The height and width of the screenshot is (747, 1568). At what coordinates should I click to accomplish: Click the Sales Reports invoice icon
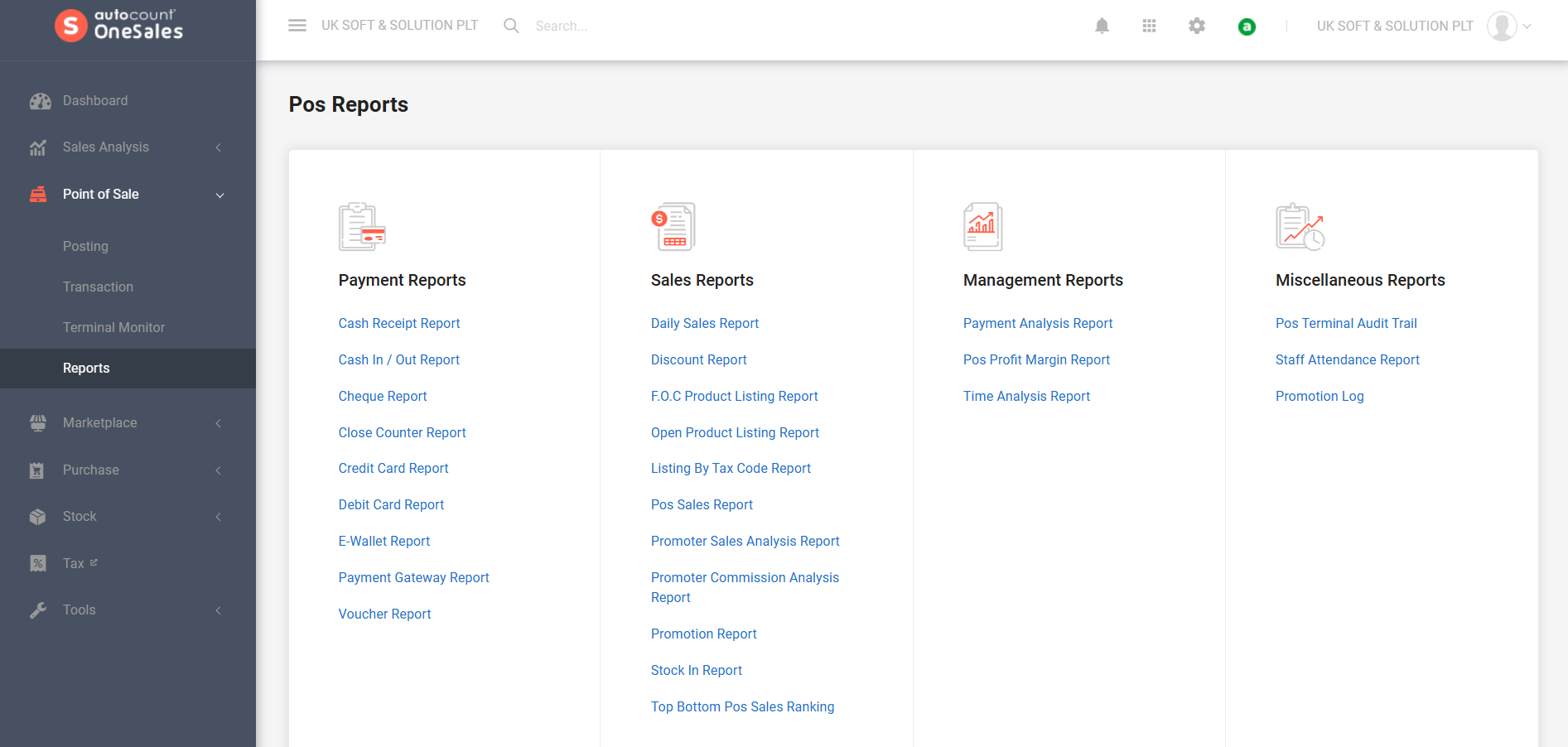click(673, 226)
